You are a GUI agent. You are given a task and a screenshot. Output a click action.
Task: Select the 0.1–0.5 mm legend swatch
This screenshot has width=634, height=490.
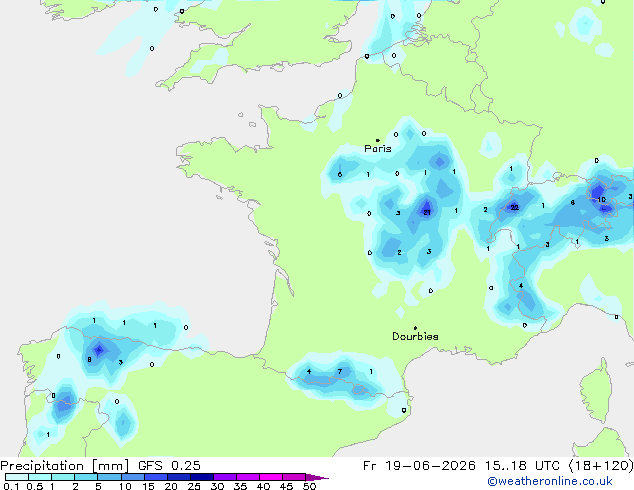coord(17,477)
